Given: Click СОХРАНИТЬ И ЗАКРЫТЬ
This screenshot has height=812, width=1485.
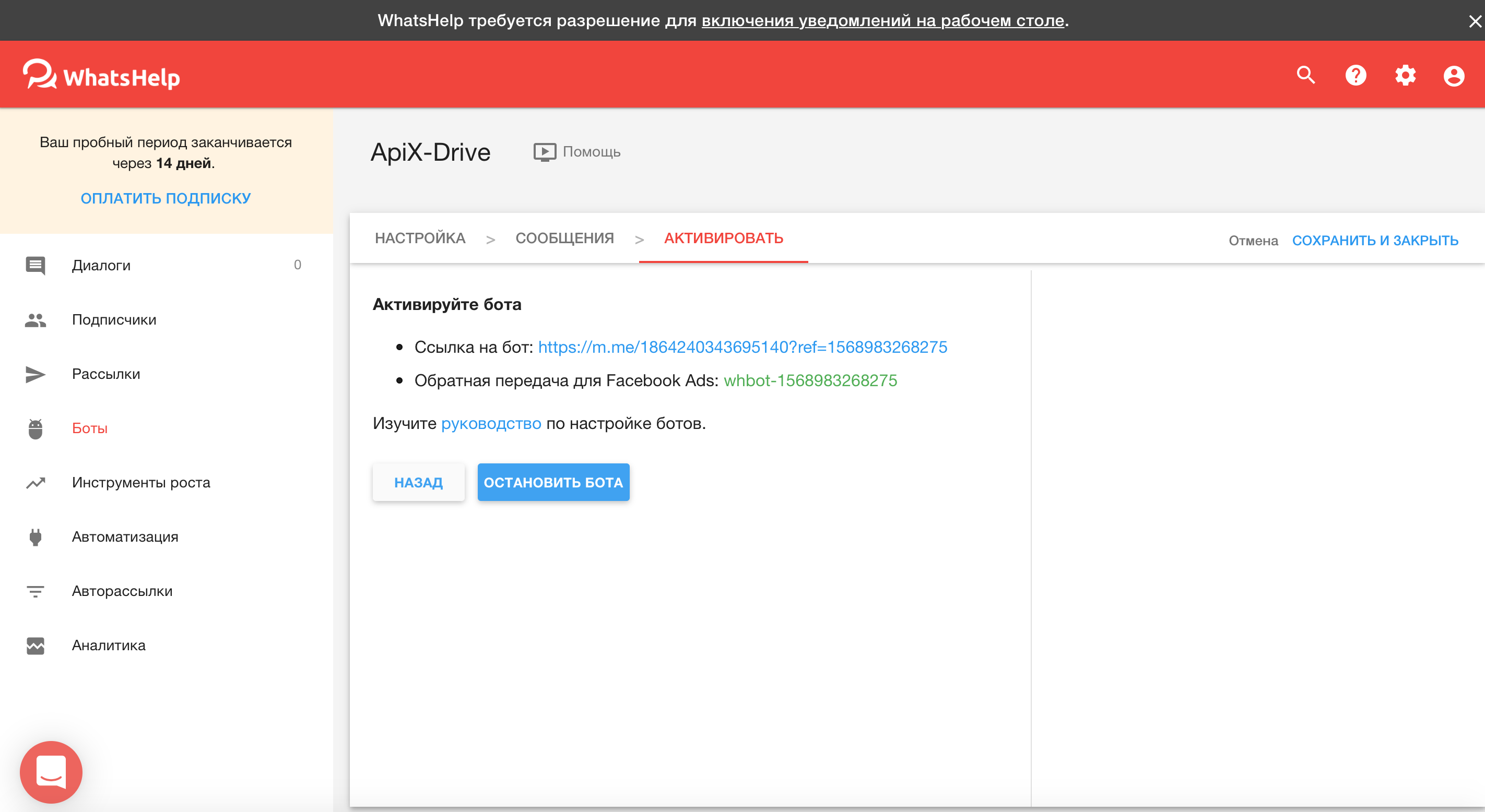Looking at the screenshot, I should coord(1375,241).
